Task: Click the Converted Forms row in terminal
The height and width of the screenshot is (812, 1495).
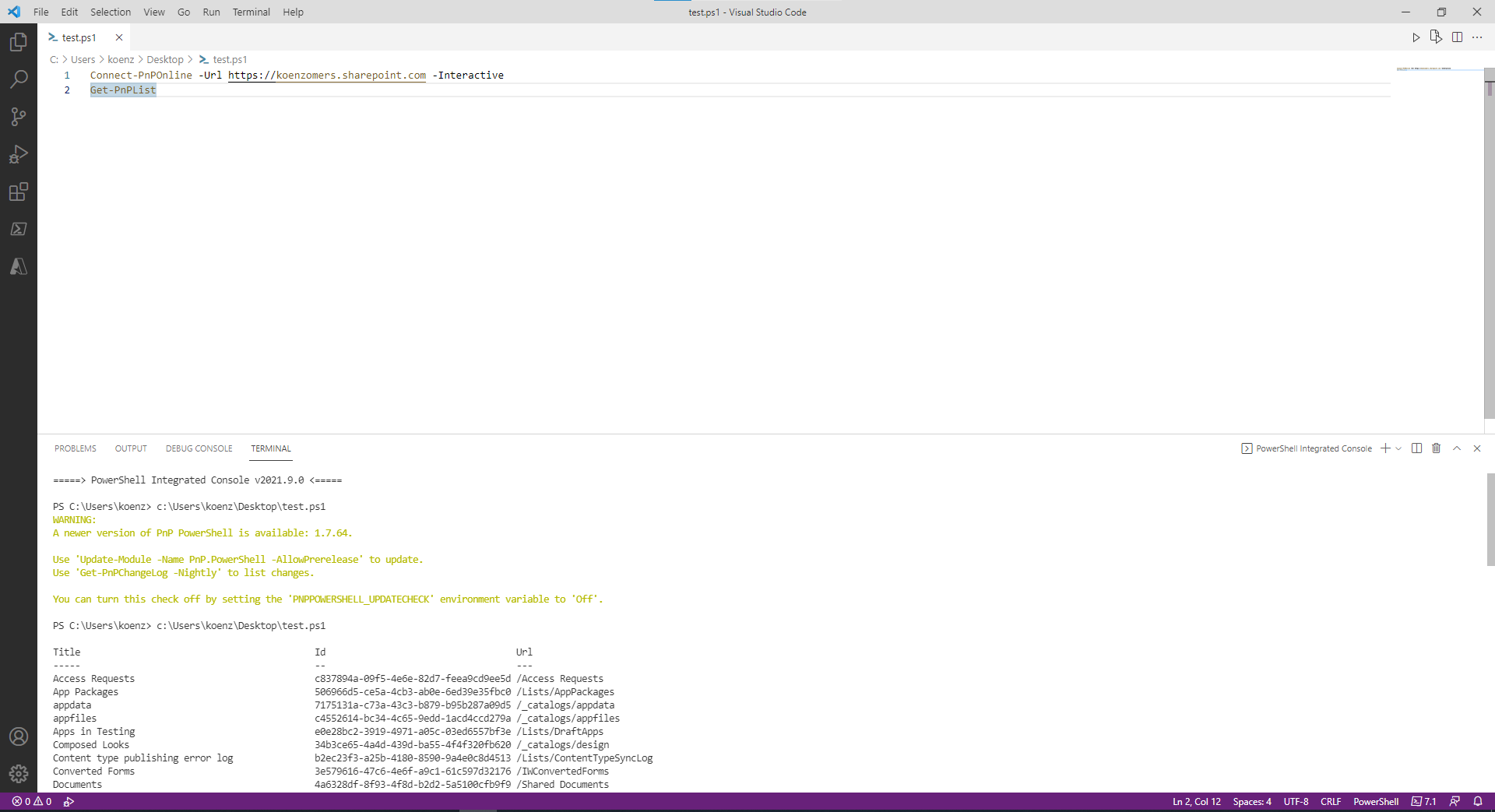Action: [331, 772]
